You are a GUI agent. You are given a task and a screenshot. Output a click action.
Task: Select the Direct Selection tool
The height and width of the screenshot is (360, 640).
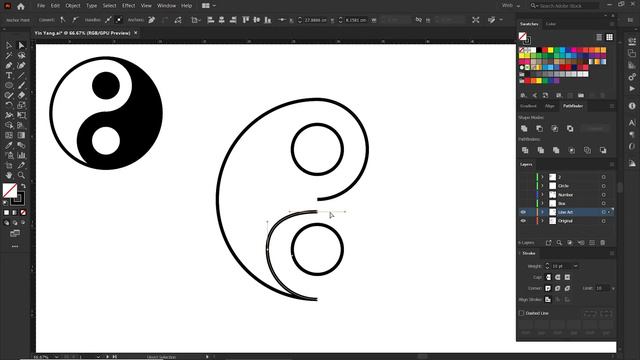21,45
